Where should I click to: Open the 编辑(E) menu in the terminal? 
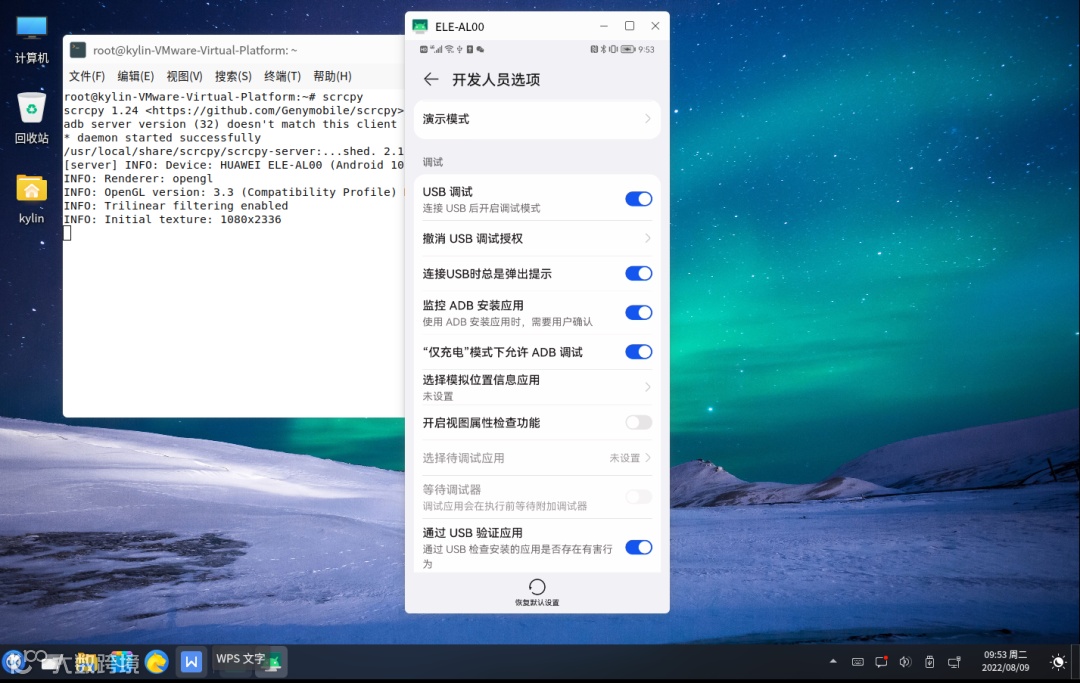coord(136,76)
